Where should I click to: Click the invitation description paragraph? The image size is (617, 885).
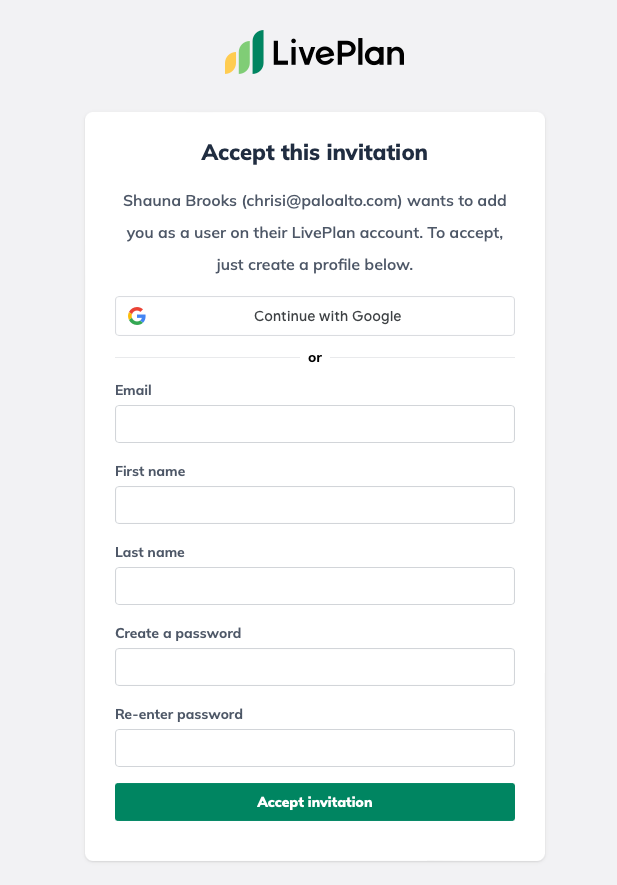315,232
